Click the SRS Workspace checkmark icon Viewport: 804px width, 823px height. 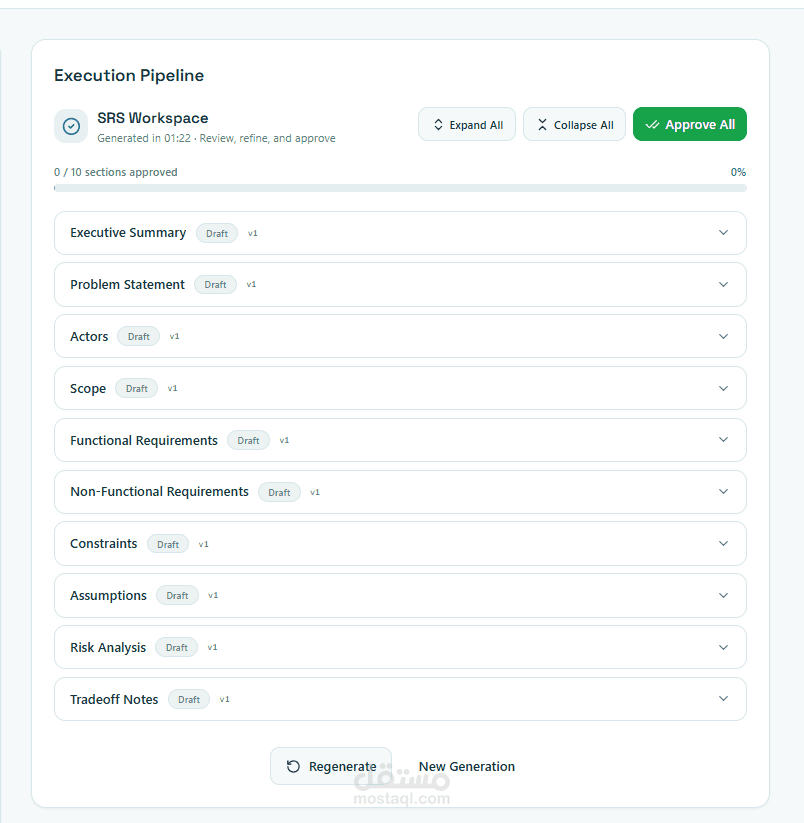(x=71, y=126)
